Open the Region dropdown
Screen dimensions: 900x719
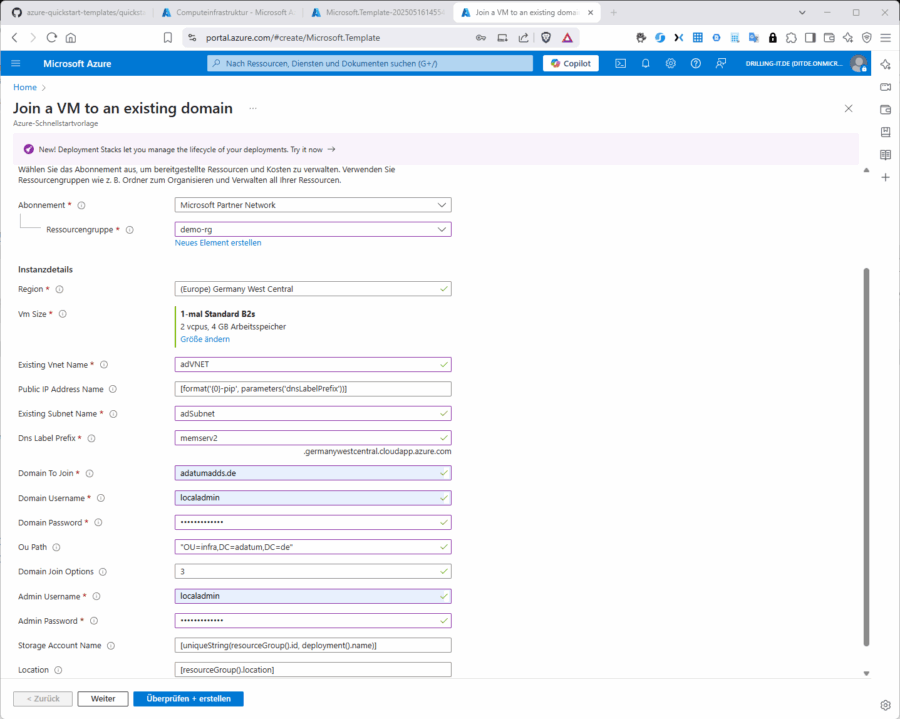pyautogui.click(x=313, y=289)
